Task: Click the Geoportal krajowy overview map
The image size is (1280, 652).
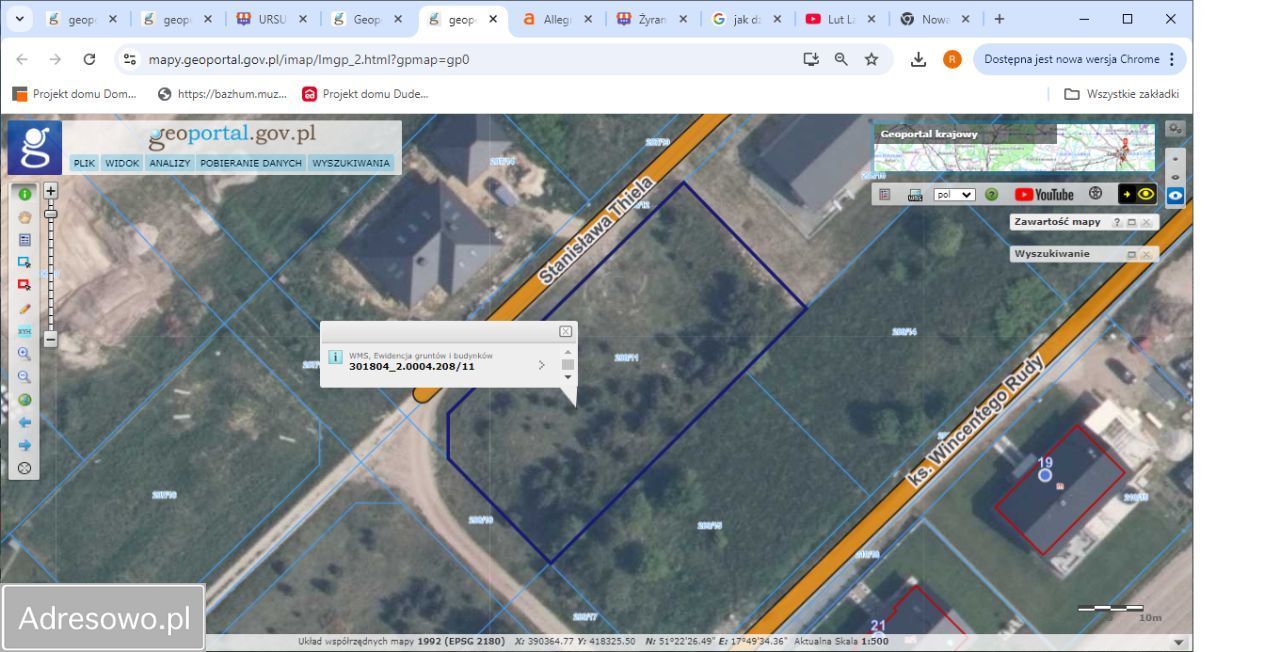Action: (1014, 148)
